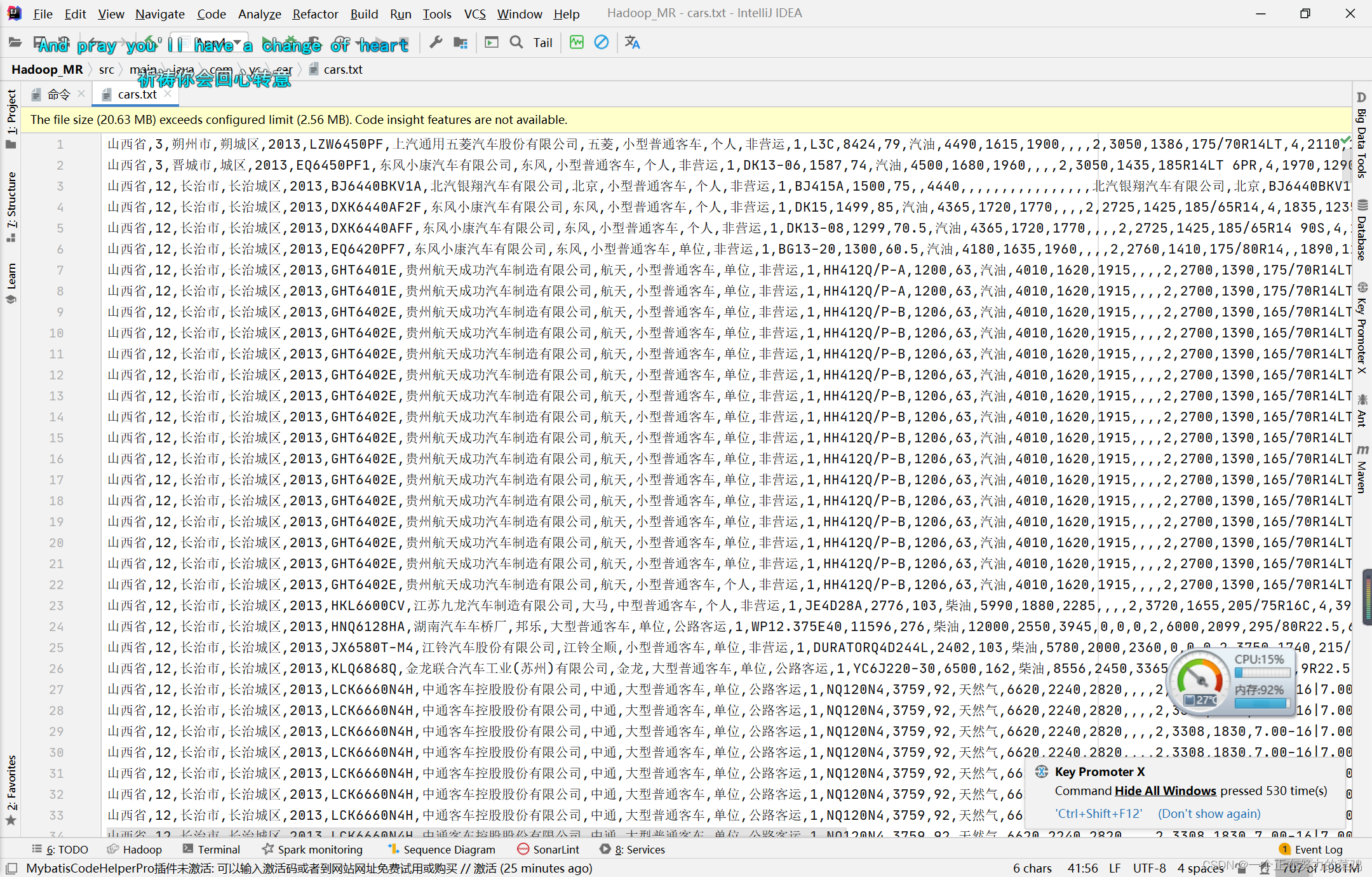Open the UTF-8 encoding selector
This screenshot has width=1372, height=877.
[1149, 868]
